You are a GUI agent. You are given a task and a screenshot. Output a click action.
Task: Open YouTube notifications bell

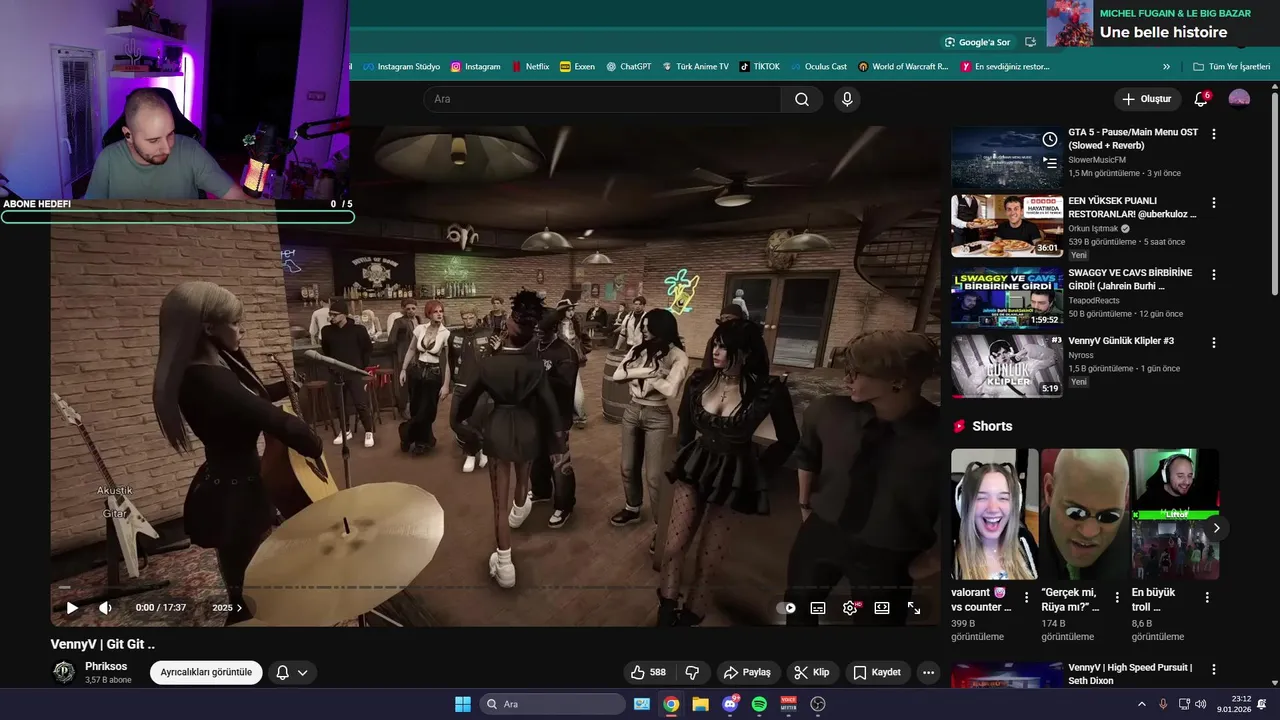click(1201, 99)
